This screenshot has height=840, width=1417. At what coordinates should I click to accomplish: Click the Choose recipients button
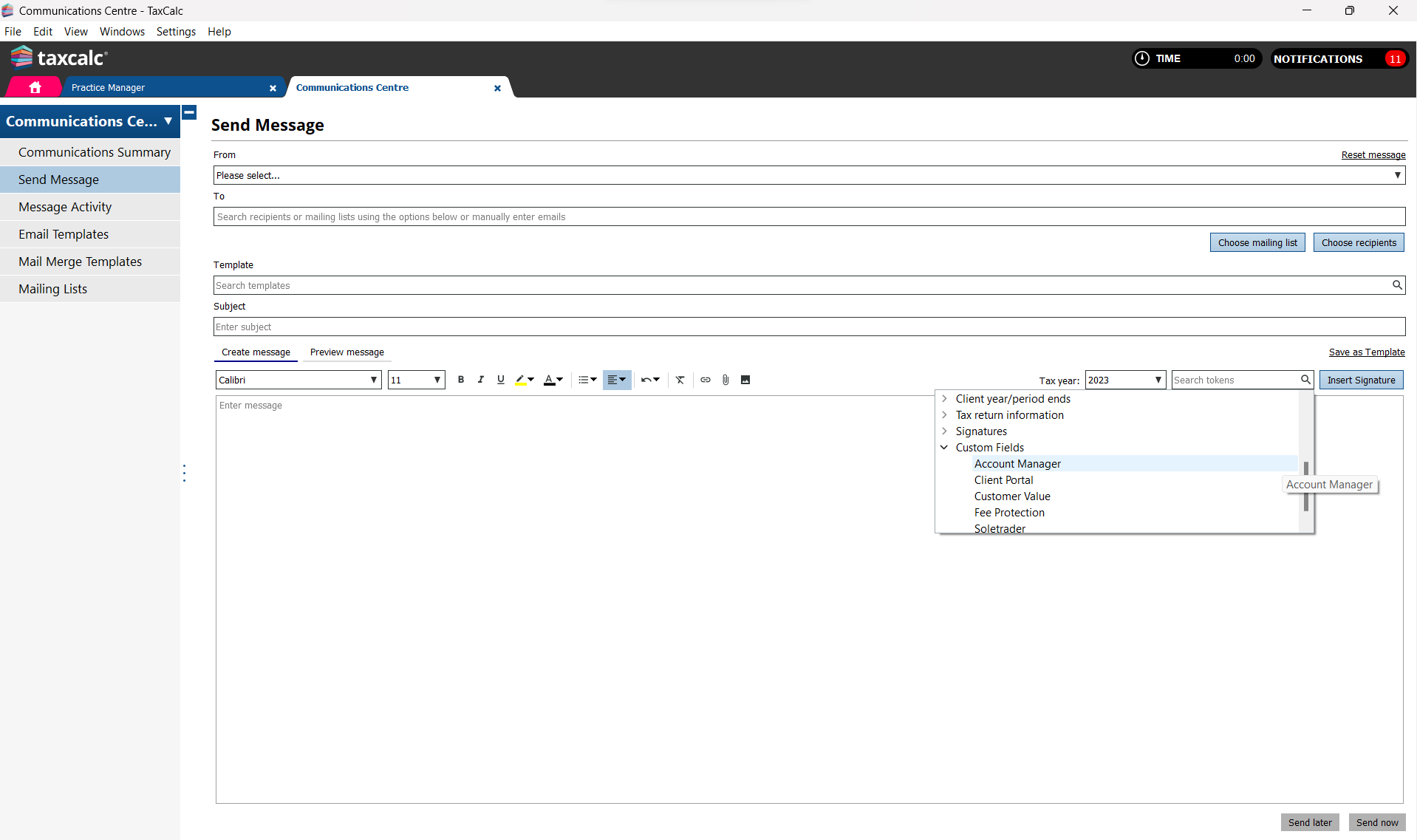(x=1358, y=242)
